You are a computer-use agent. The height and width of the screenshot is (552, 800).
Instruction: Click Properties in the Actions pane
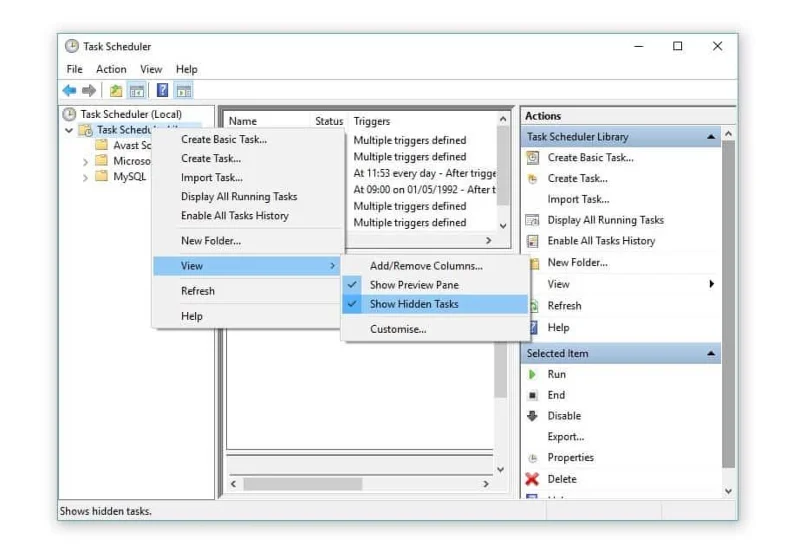(570, 458)
